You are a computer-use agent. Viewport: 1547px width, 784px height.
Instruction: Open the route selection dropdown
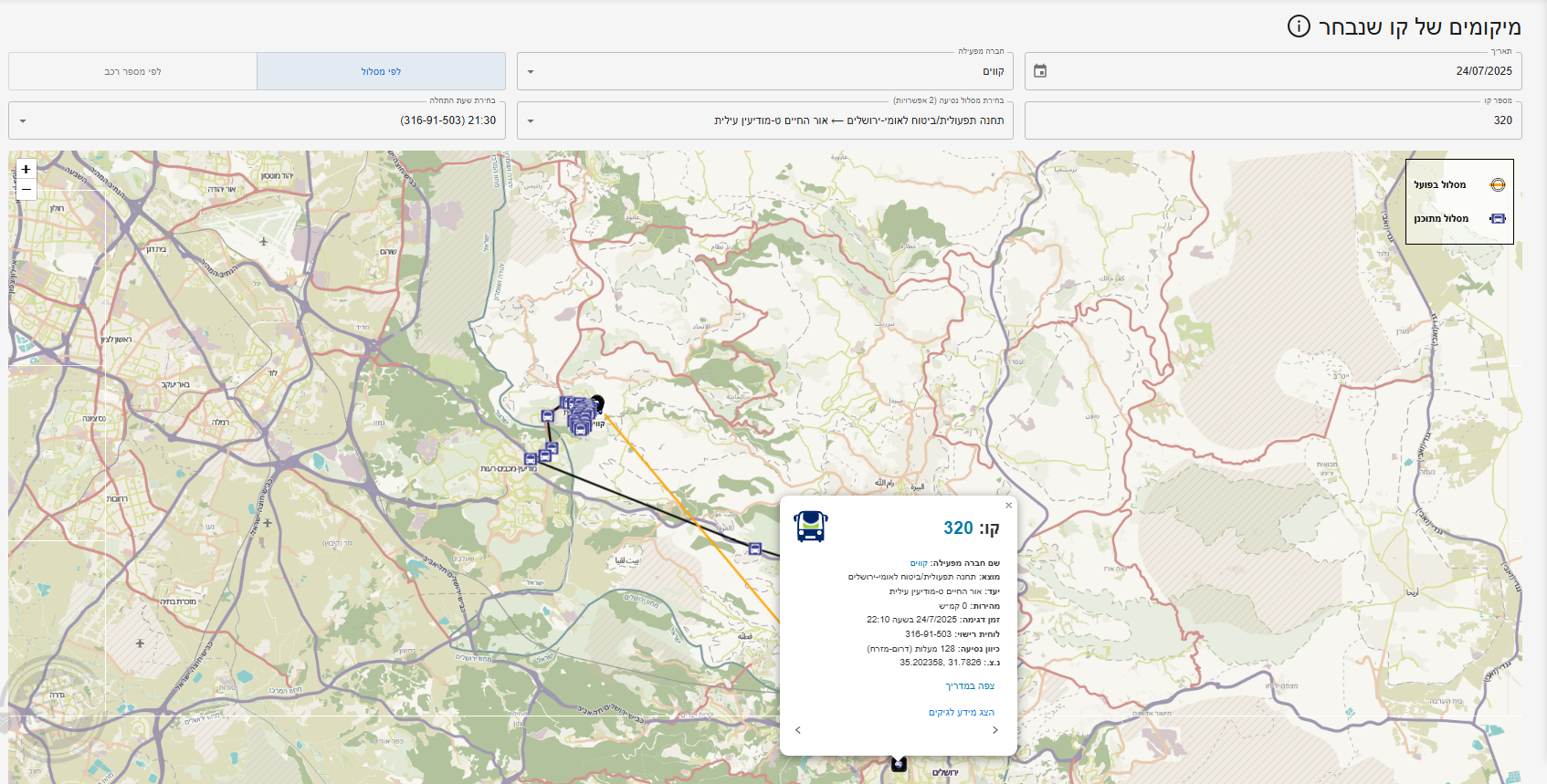pyautogui.click(x=765, y=120)
